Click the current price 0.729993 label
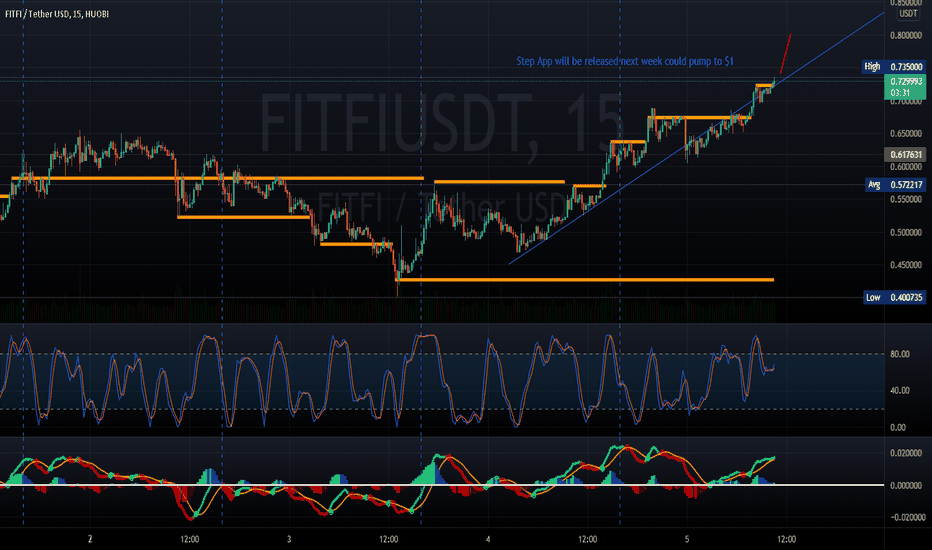Image resolution: width=932 pixels, height=550 pixels. [x=905, y=81]
